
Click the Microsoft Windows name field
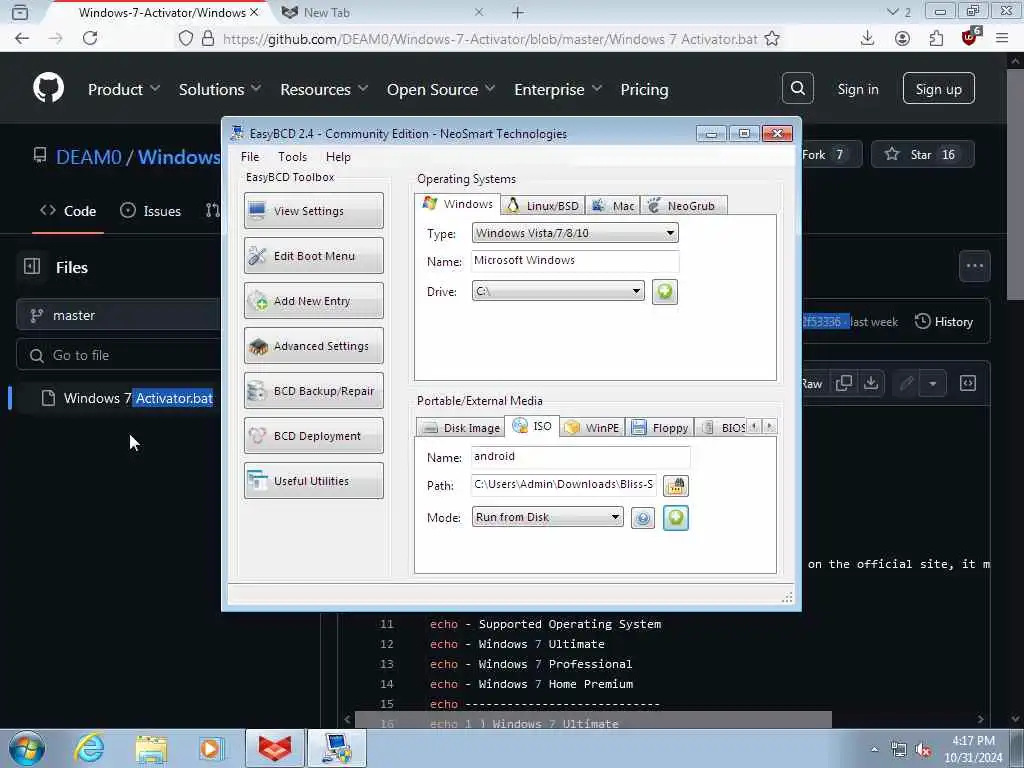(x=575, y=260)
